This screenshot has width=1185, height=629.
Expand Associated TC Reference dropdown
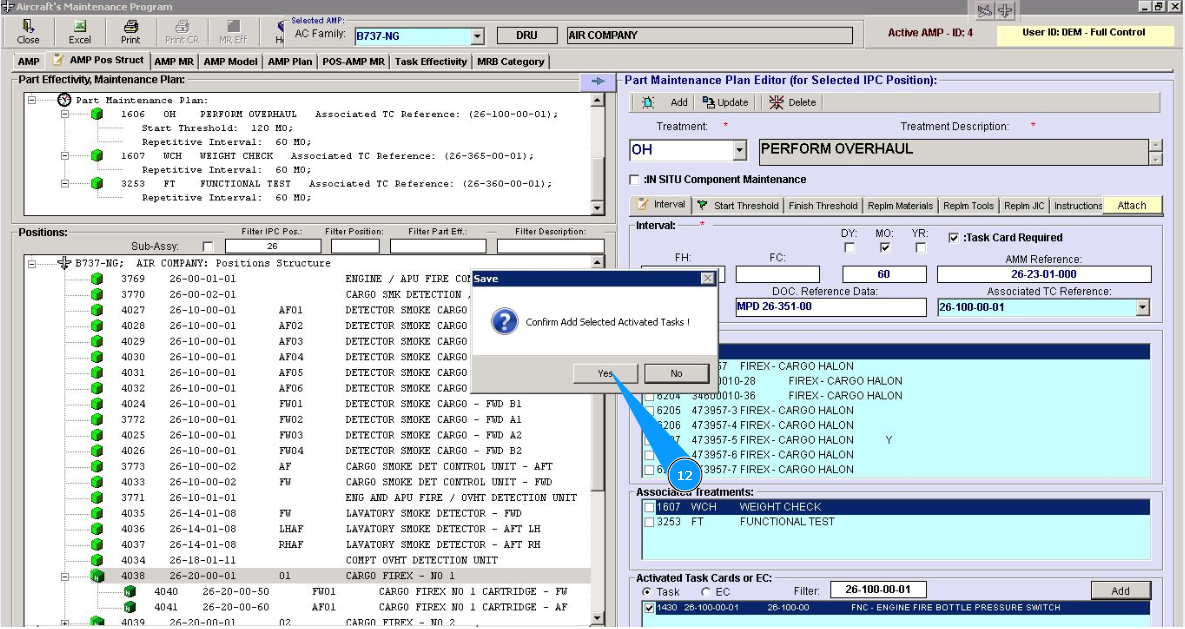point(1143,308)
